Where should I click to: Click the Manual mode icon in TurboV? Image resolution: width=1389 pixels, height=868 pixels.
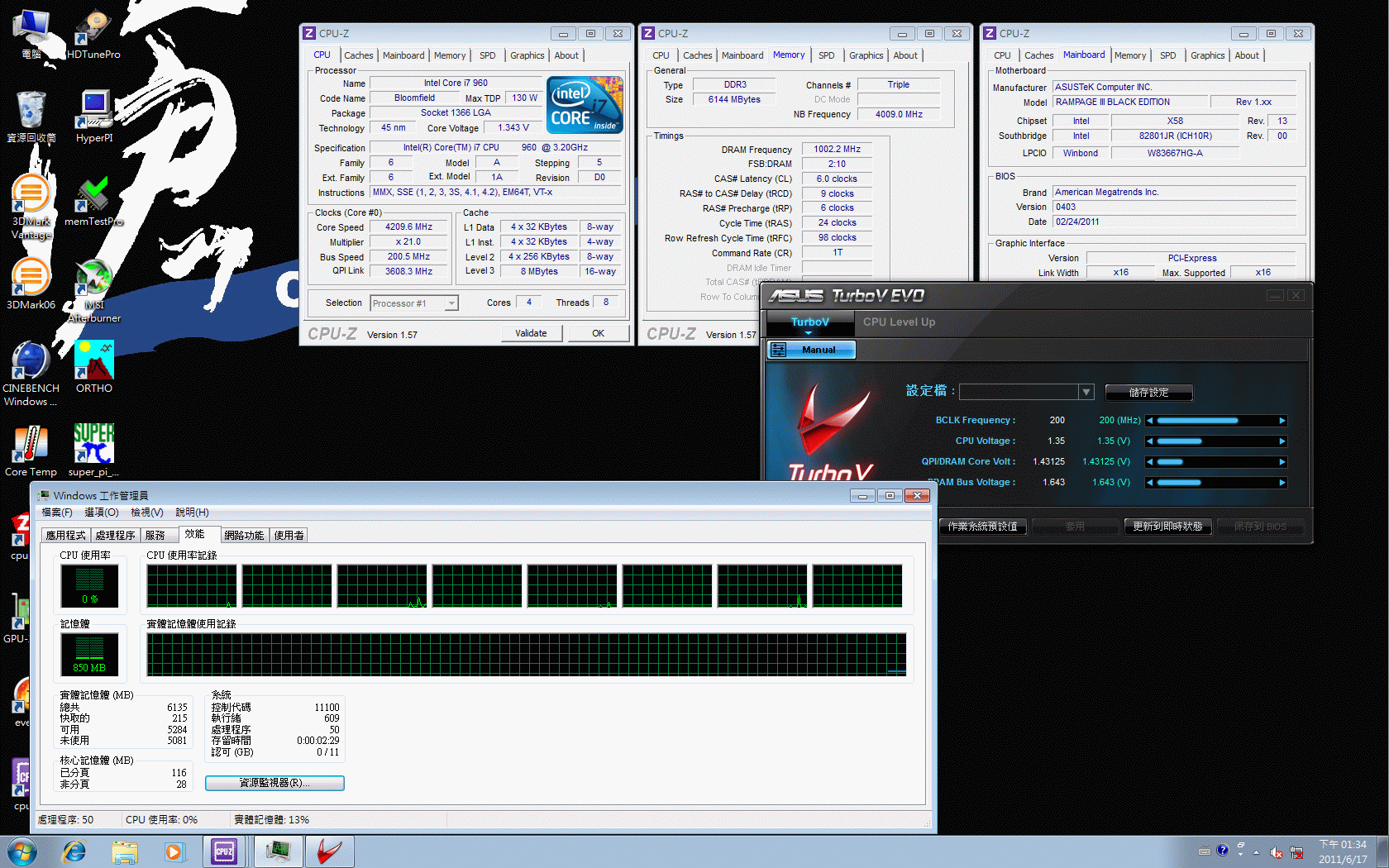778,350
